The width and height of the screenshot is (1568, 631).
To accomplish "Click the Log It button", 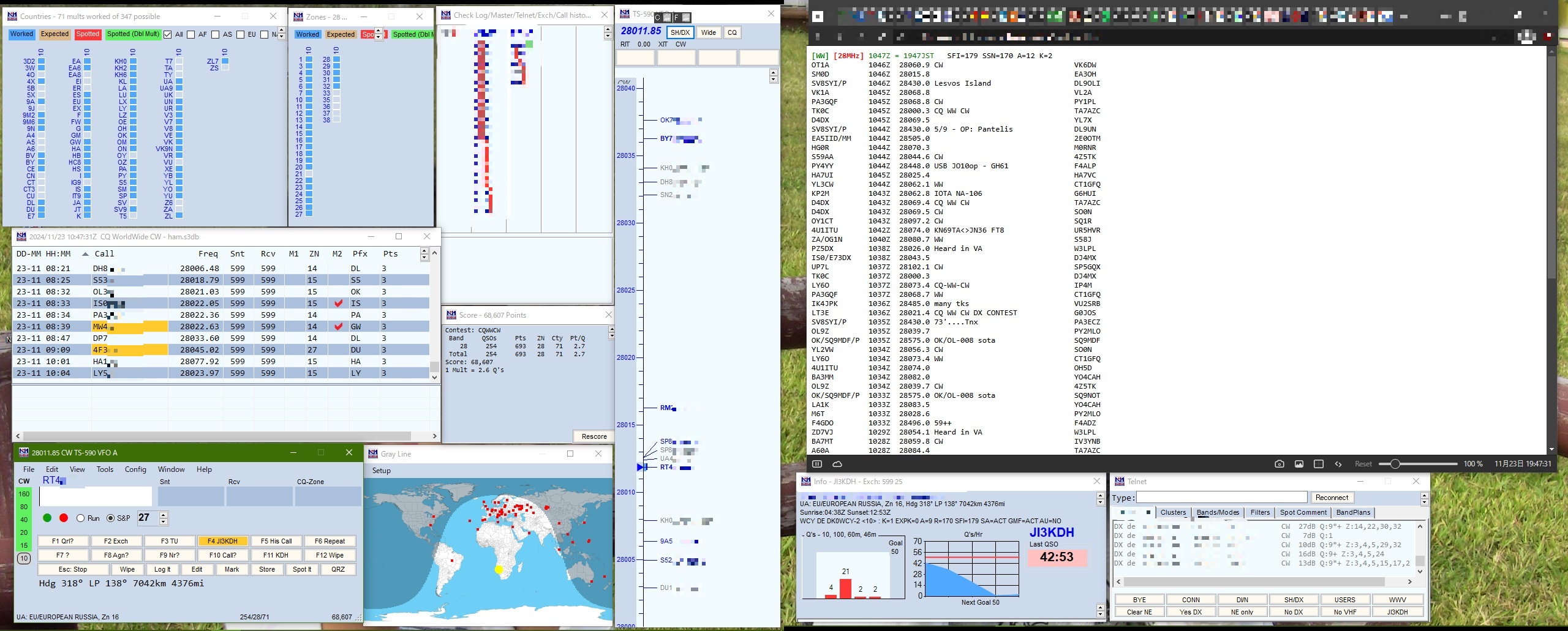I will pyautogui.click(x=162, y=569).
